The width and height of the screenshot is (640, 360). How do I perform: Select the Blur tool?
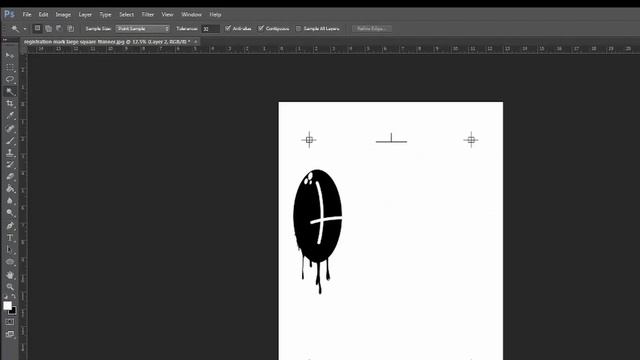point(10,201)
